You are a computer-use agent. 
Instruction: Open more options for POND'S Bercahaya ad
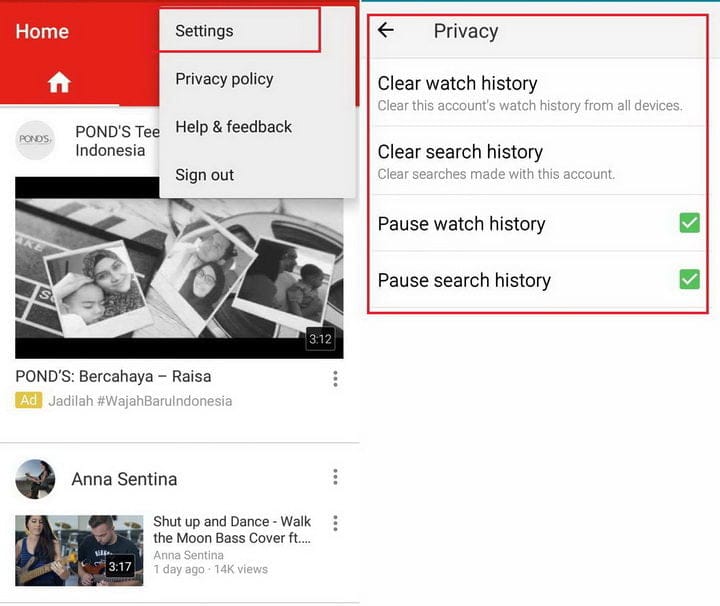coord(336,379)
